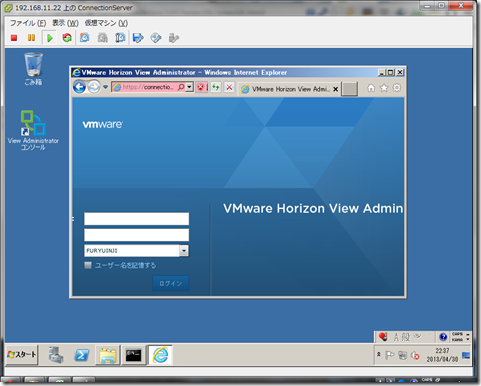Screen dimensions: 481x386
Task: Take a snapshot using the snapshot toolbar icon
Action: tap(85, 38)
